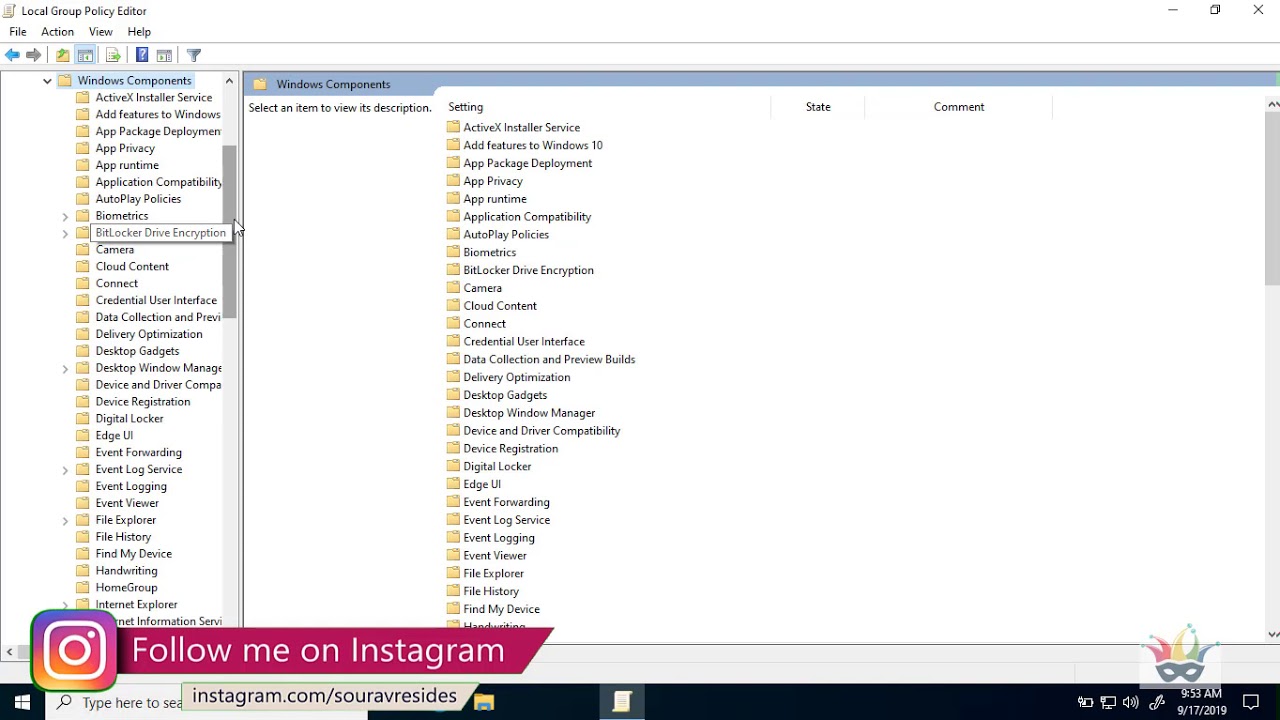Viewport: 1280px width, 720px height.
Task: Click the Filter funnel toolbar icon
Action: (x=194, y=55)
